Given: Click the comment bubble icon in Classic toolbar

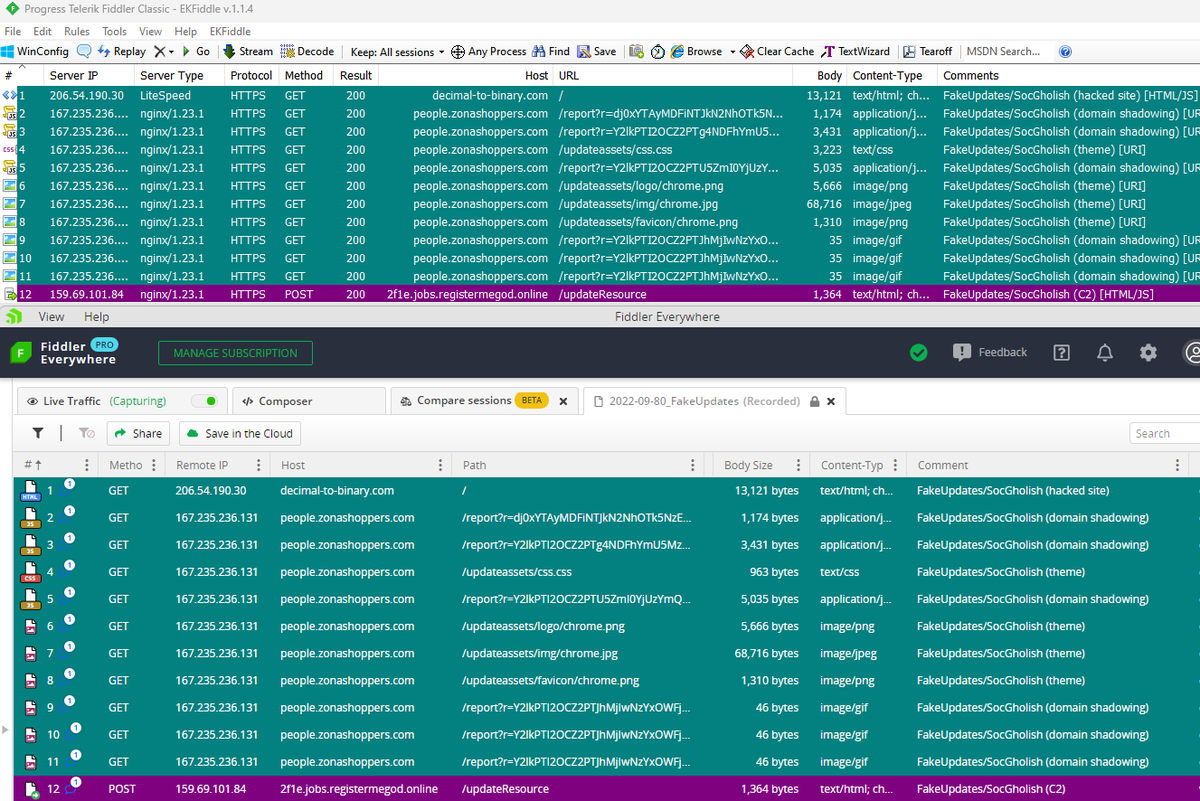Looking at the screenshot, I should 83,51.
